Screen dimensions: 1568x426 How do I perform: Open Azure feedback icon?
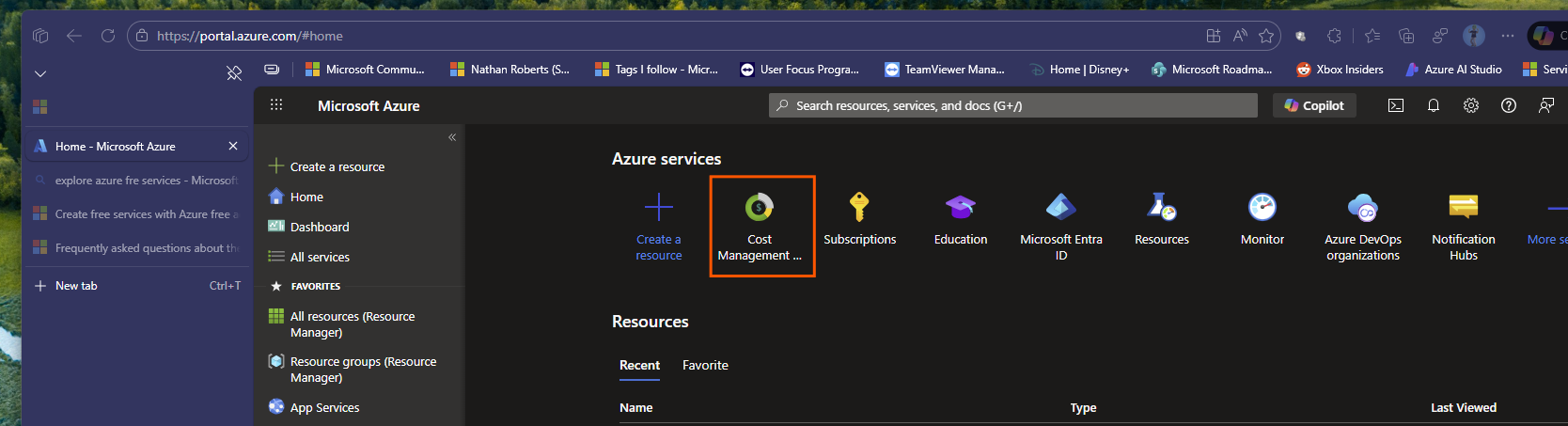[x=1546, y=105]
